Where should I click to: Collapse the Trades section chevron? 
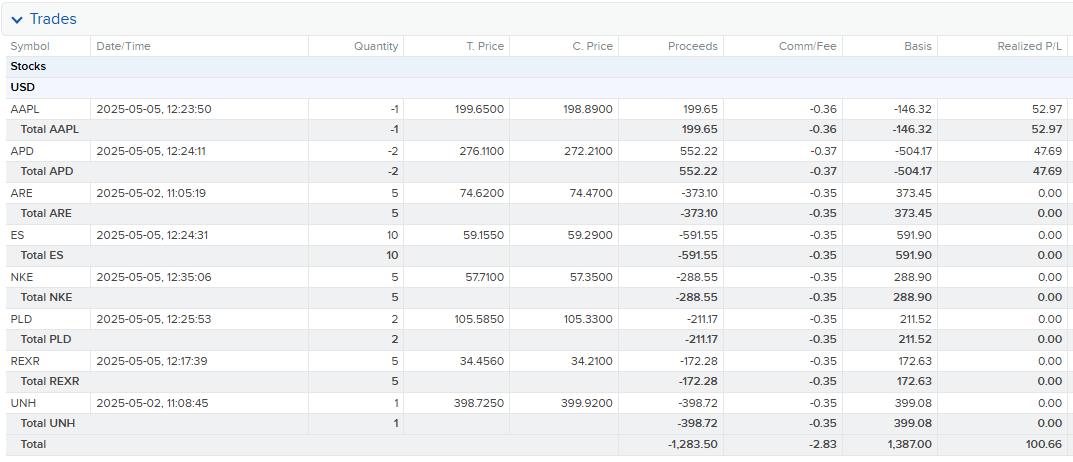point(17,20)
